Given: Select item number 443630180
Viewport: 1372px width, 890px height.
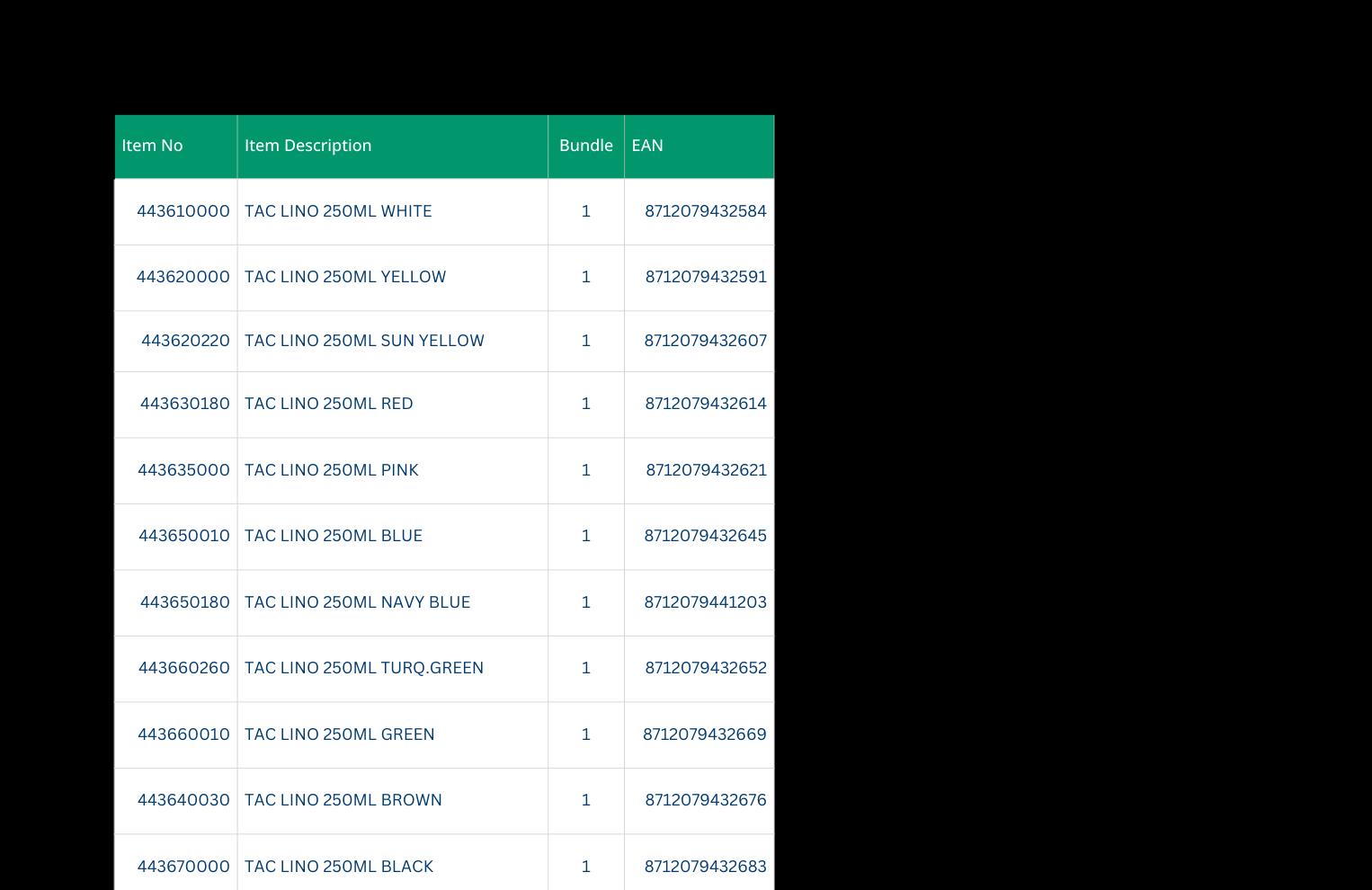Looking at the screenshot, I should pyautogui.click(x=185, y=404).
